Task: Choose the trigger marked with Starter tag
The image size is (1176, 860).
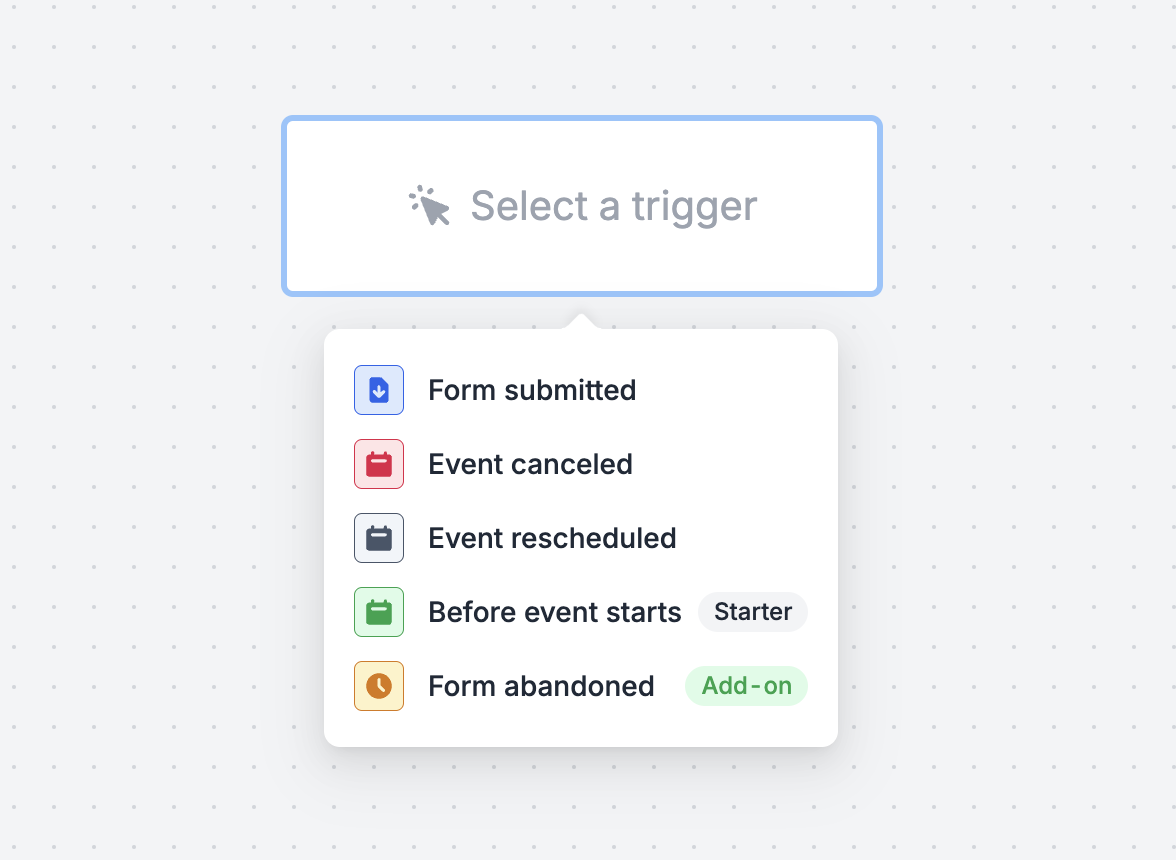Action: 580,612
